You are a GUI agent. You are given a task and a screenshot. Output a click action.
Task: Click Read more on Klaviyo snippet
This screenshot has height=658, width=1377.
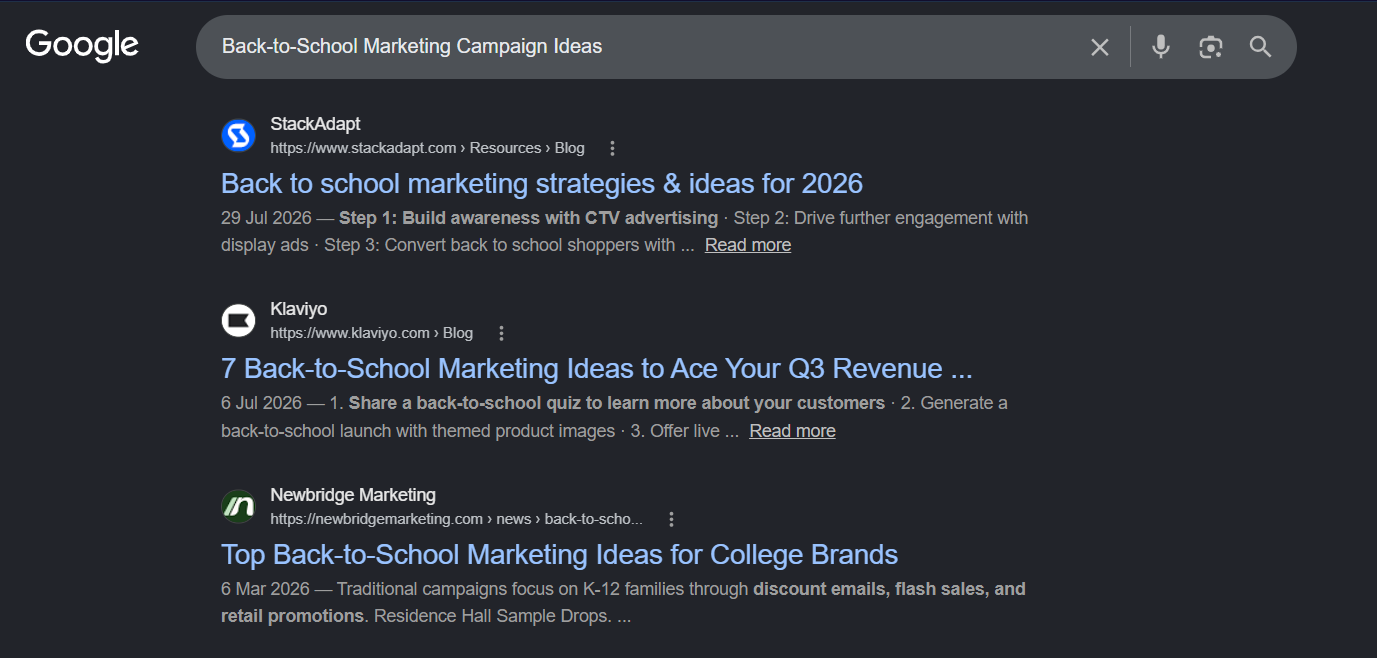pos(793,431)
